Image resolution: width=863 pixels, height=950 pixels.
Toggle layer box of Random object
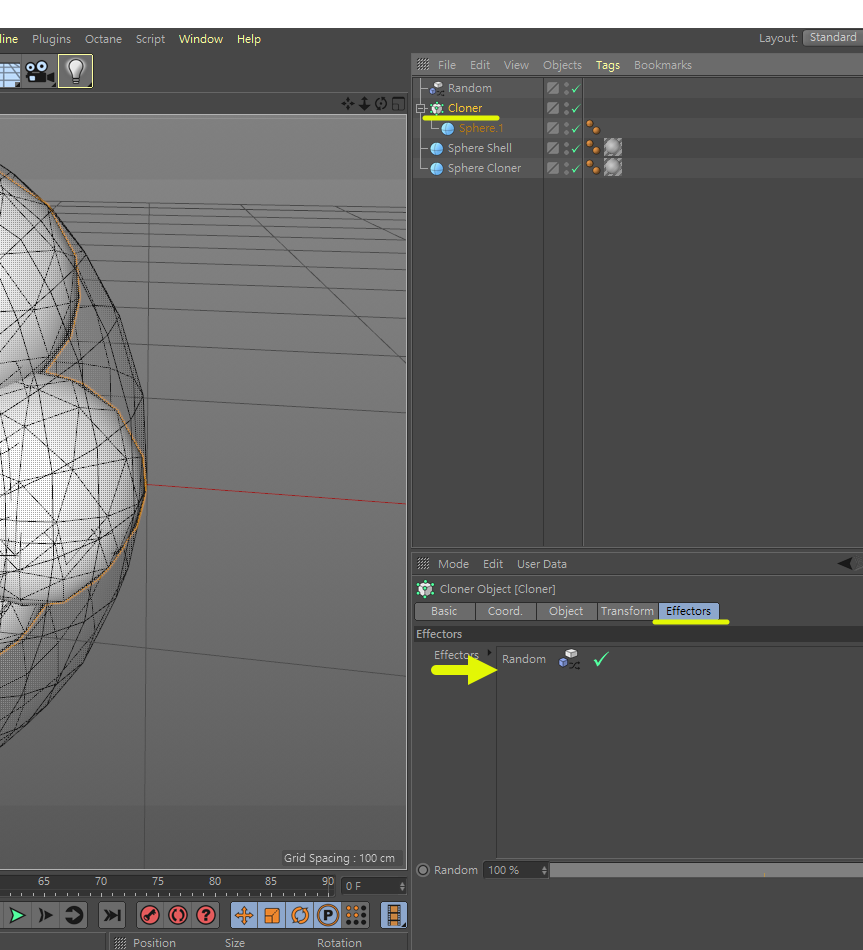553,88
